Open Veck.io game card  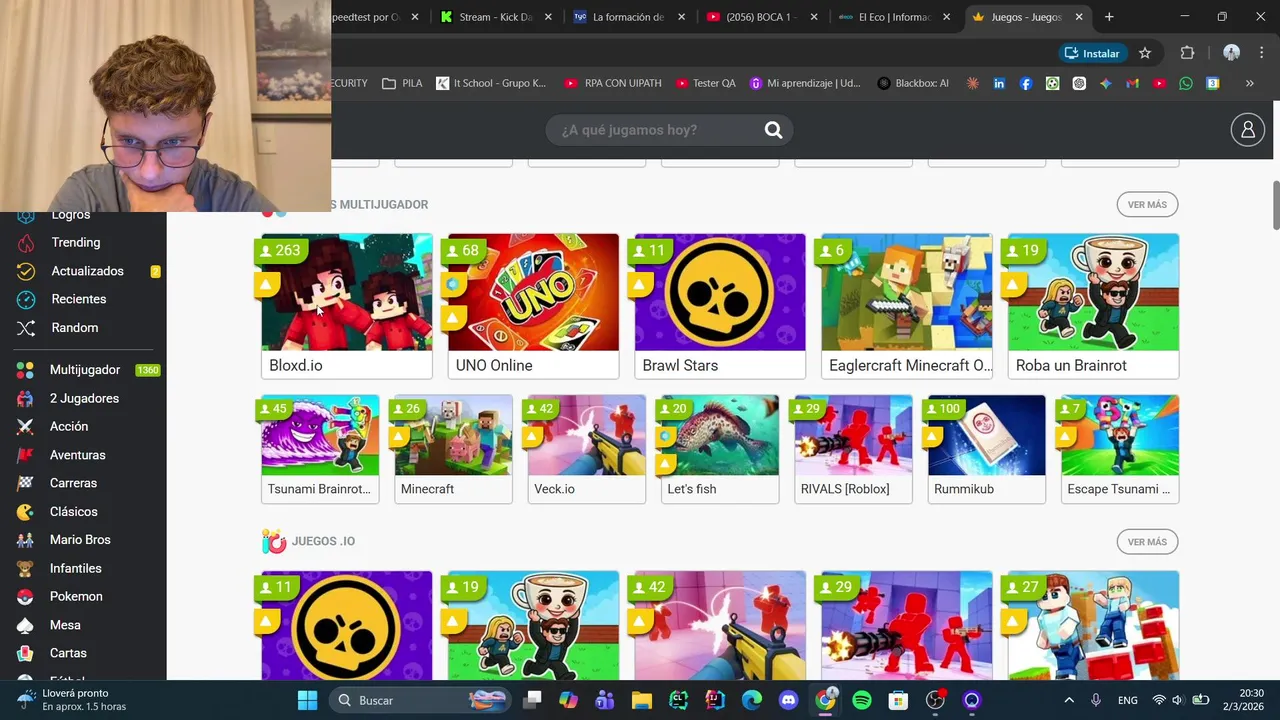(587, 449)
